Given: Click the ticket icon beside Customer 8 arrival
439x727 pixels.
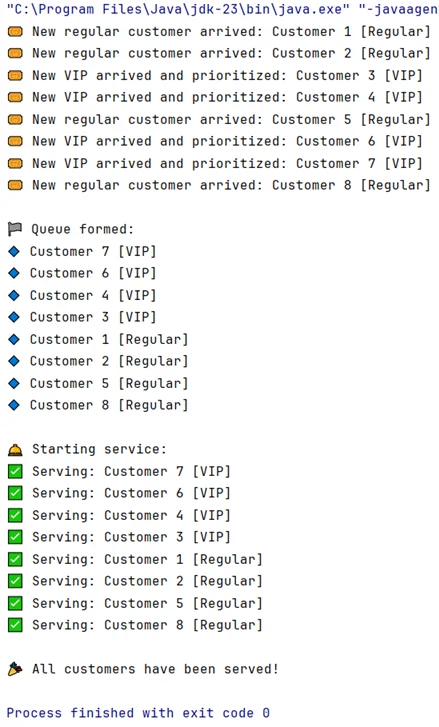Looking at the screenshot, I should 15,185.
